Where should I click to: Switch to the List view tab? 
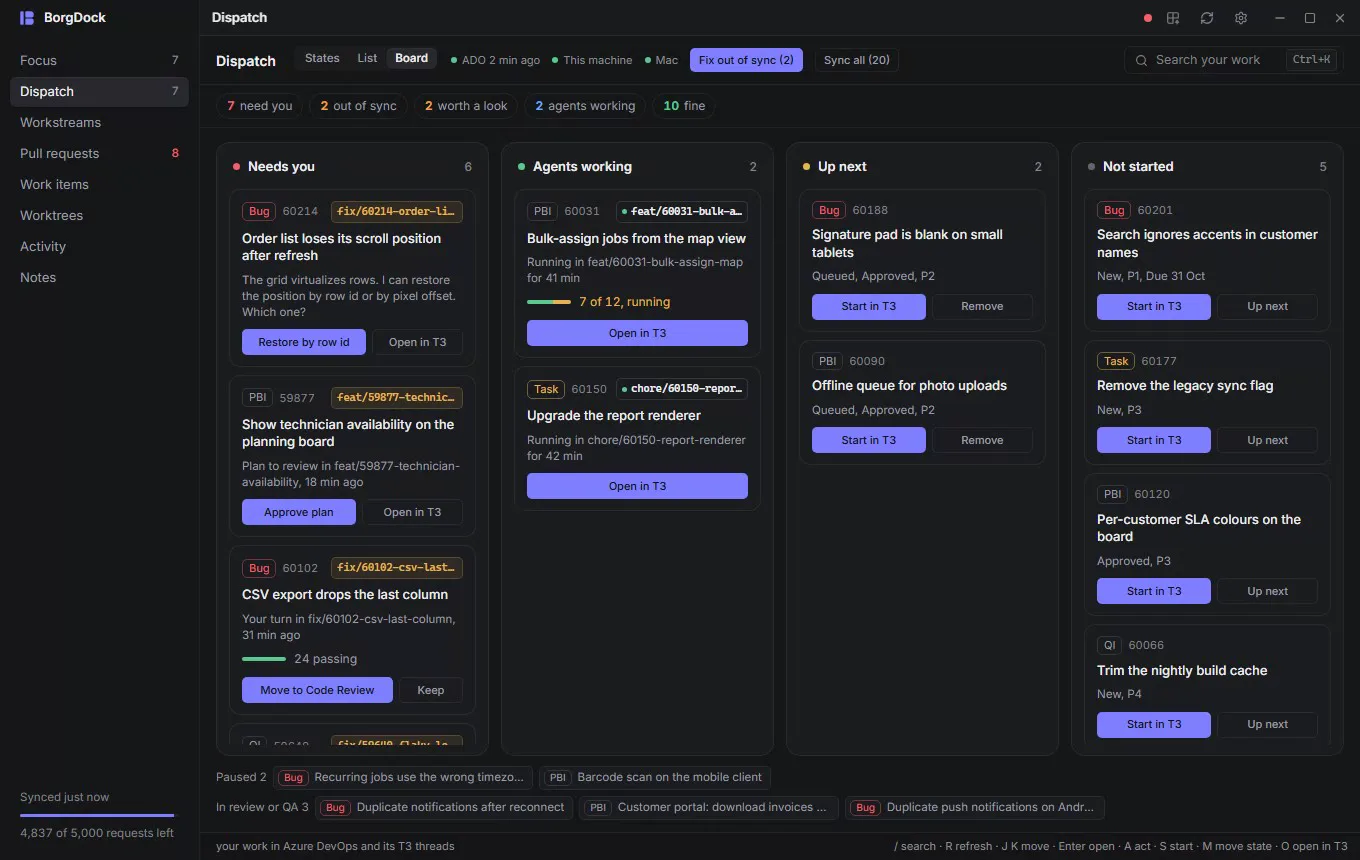coord(367,59)
